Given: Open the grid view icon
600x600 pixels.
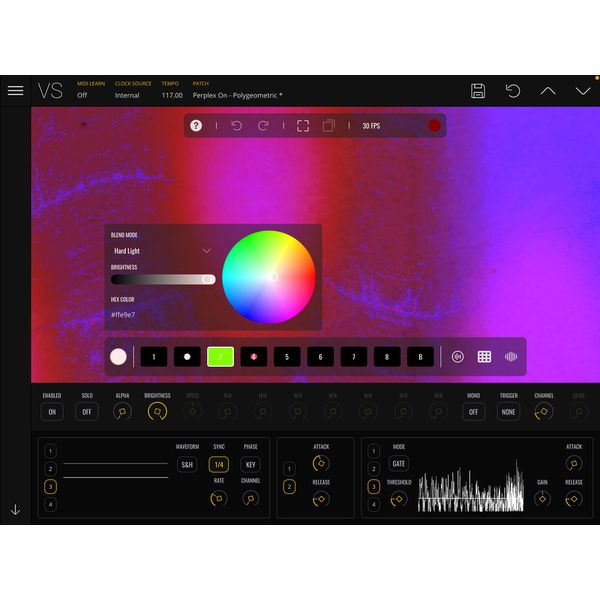Looking at the screenshot, I should click(484, 357).
